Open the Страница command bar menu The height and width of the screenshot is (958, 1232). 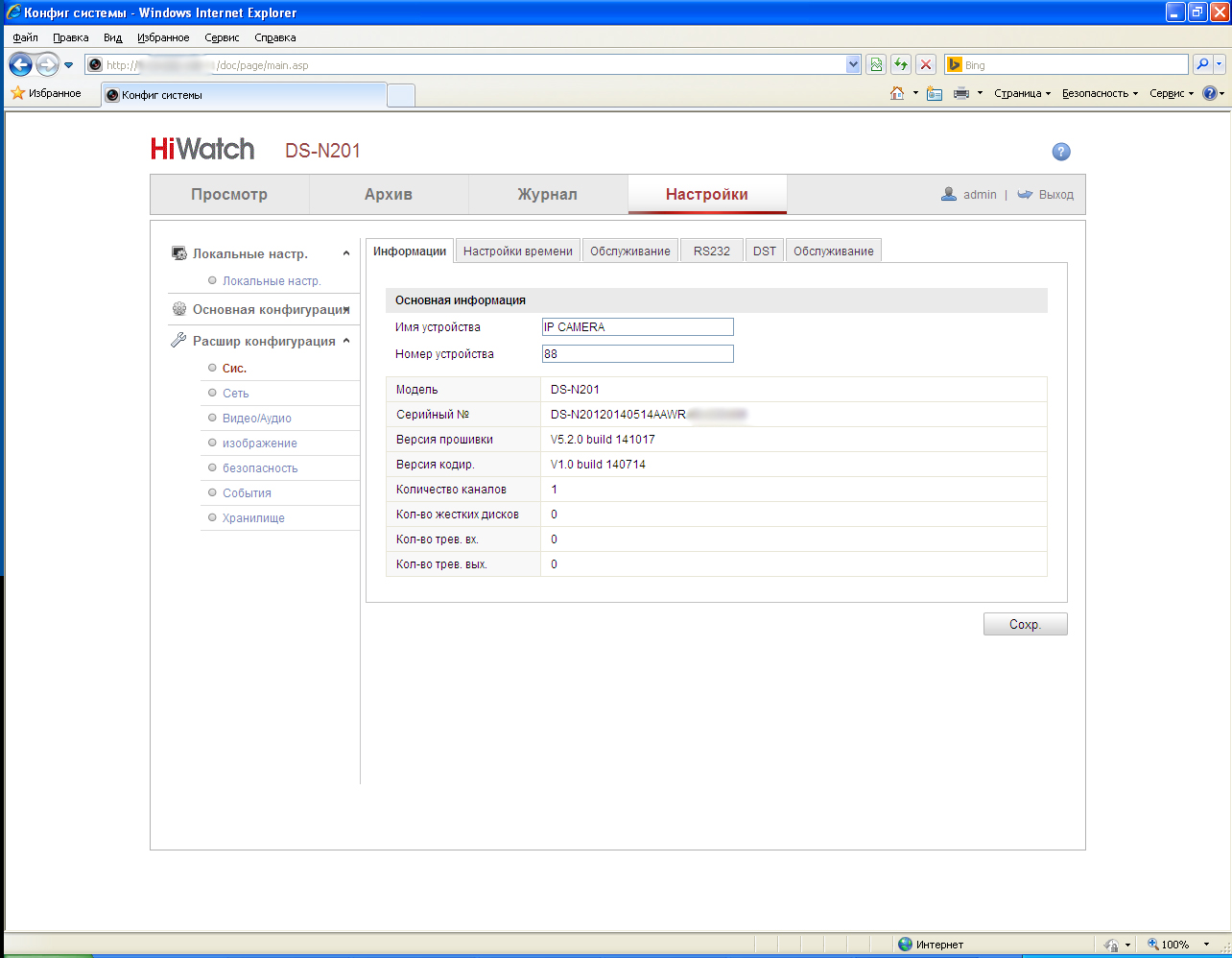pos(1022,93)
